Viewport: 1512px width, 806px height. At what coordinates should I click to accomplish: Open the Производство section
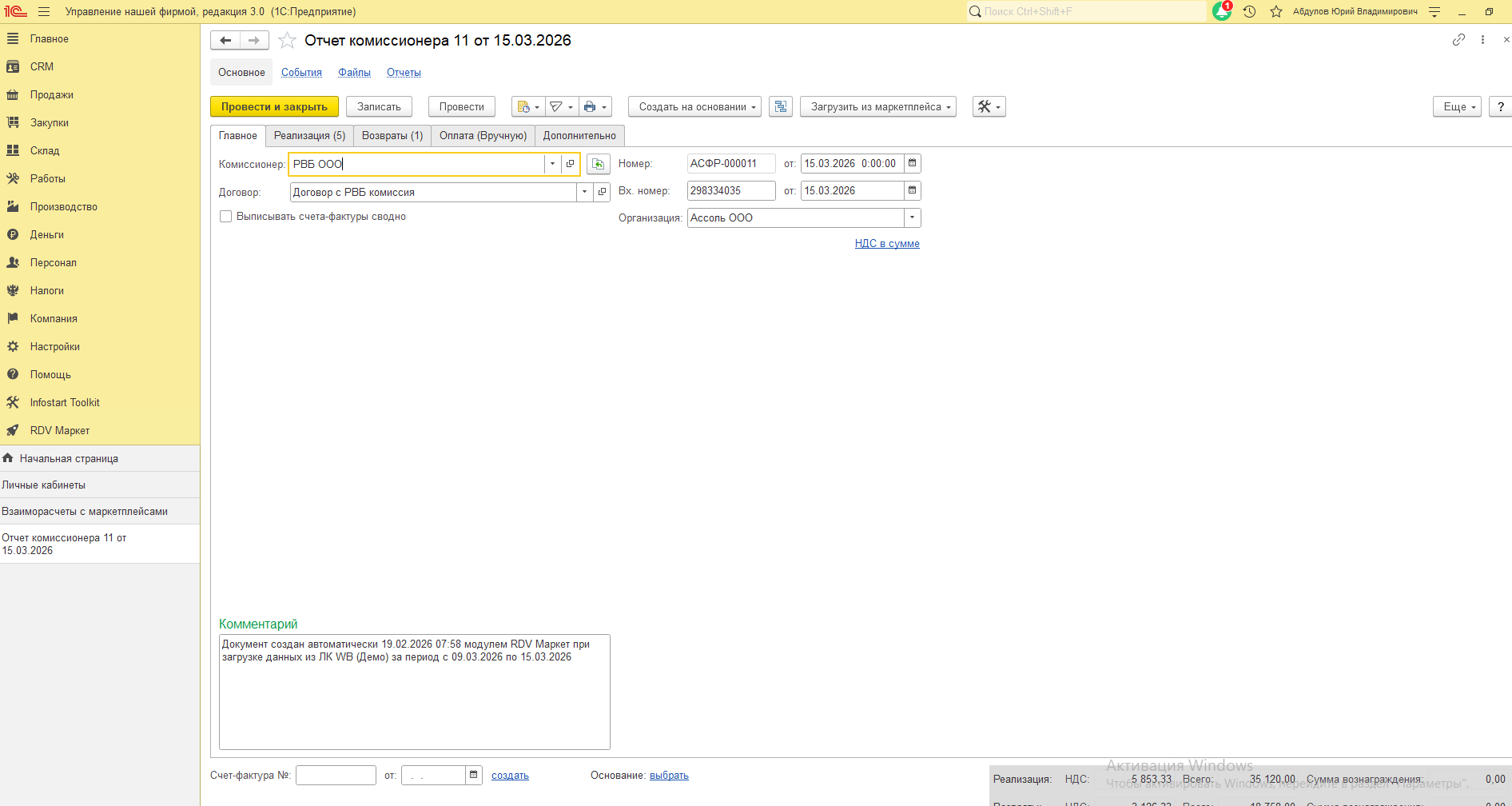(64, 206)
